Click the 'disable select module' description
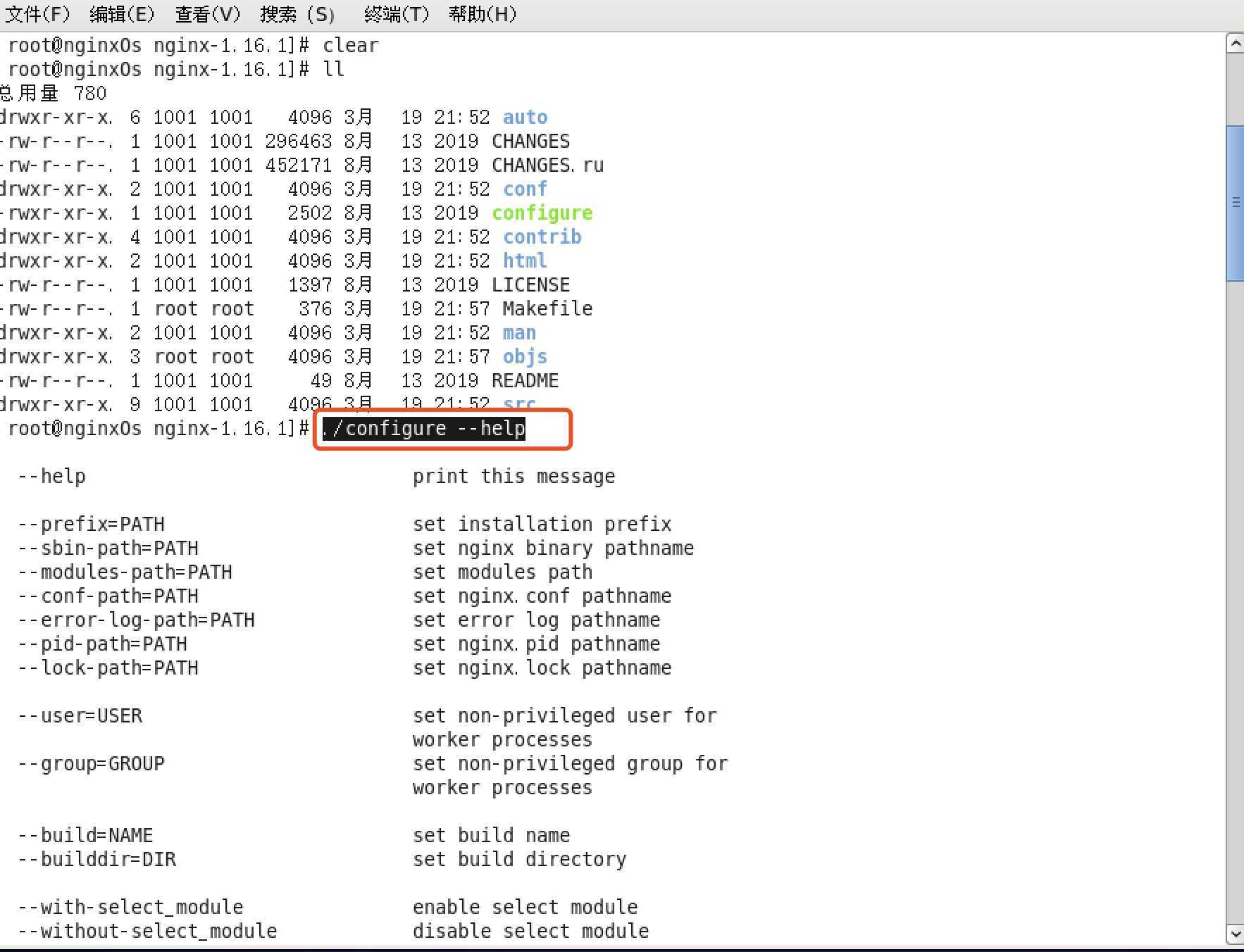This screenshot has width=1244, height=952. [x=531, y=932]
